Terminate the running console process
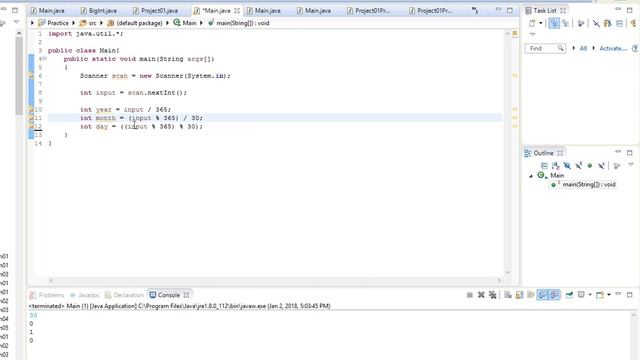The image size is (640, 360). (470, 295)
